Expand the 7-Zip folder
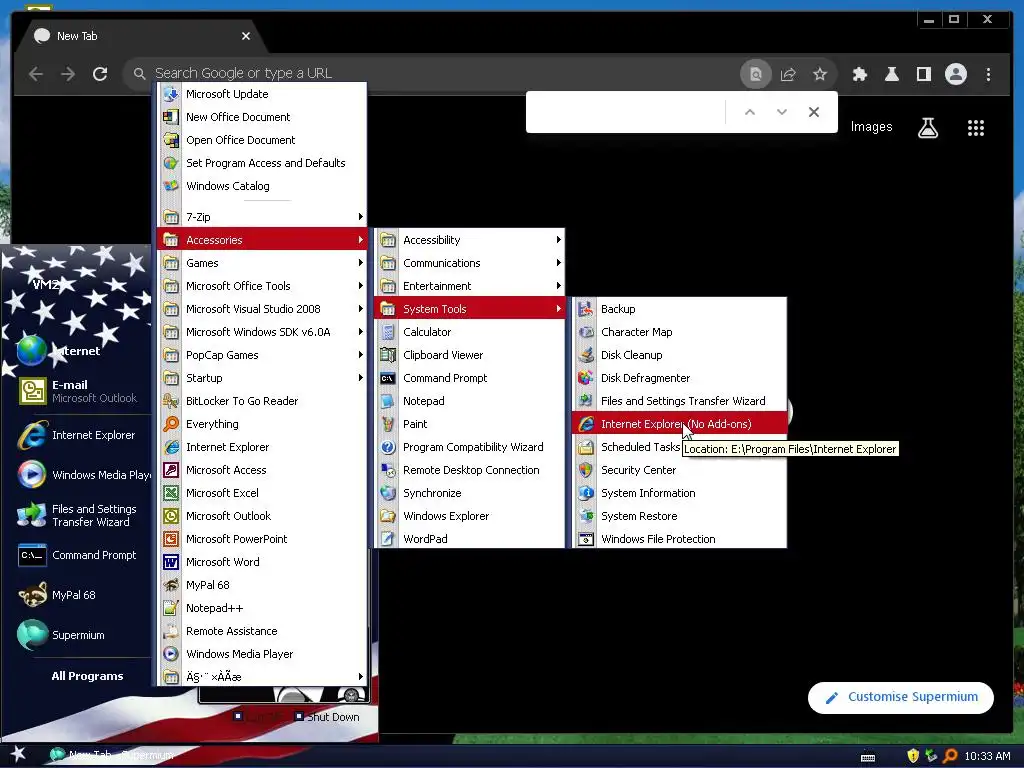 [262, 217]
